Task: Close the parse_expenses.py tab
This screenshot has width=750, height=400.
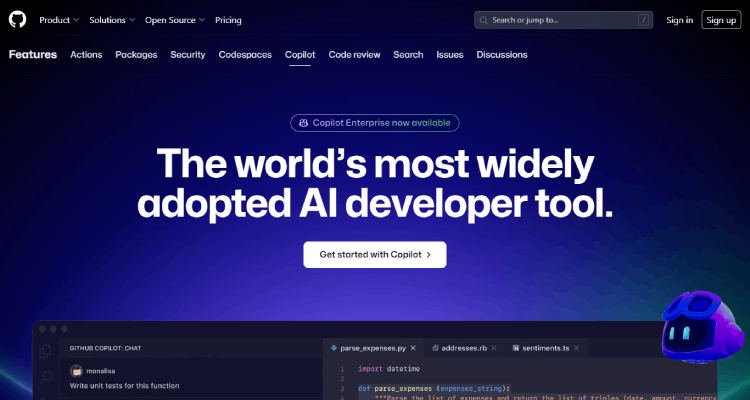Action: pos(413,348)
